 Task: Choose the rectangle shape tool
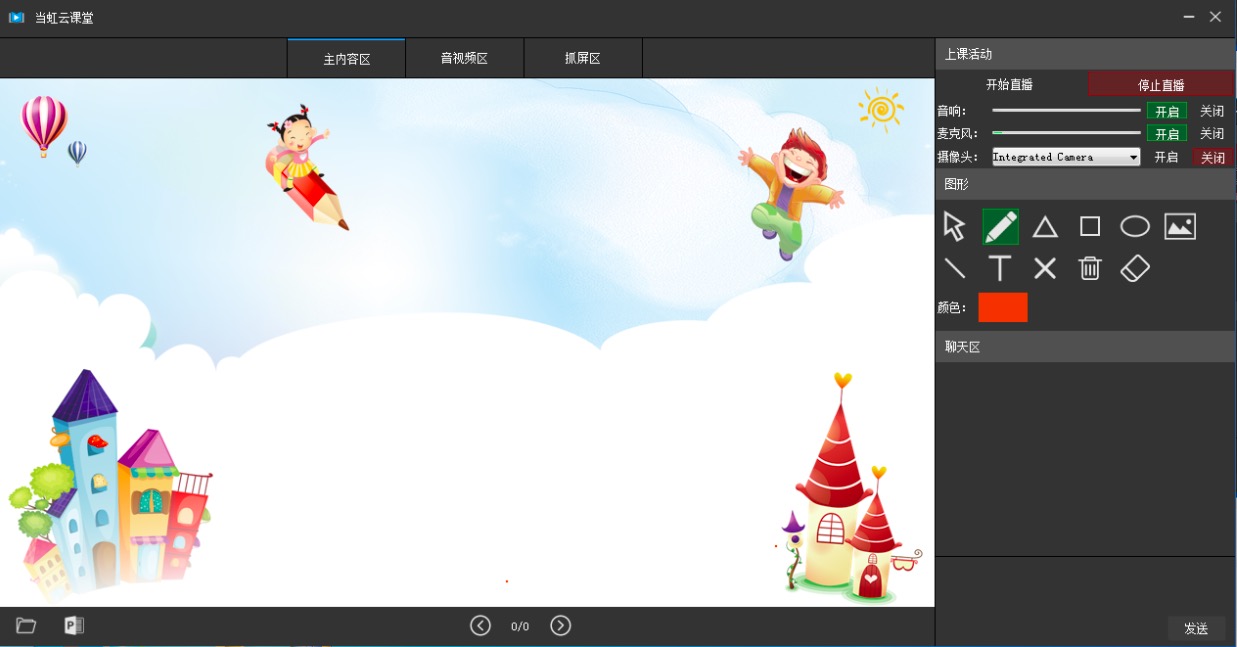point(1090,227)
